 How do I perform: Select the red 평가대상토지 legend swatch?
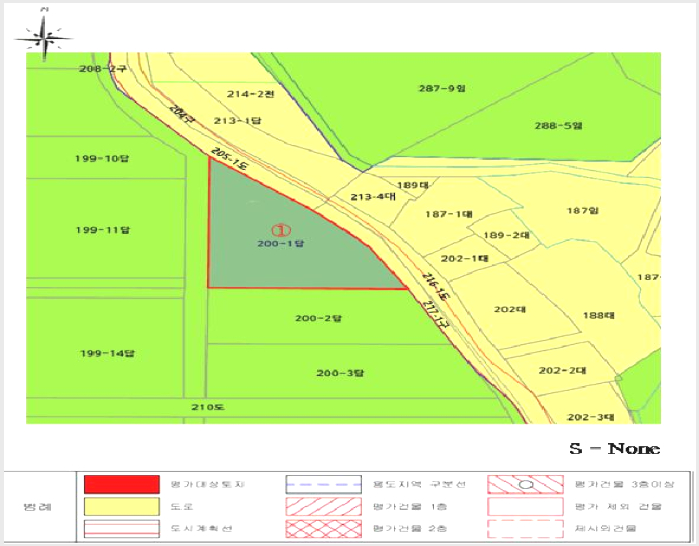coord(122,484)
